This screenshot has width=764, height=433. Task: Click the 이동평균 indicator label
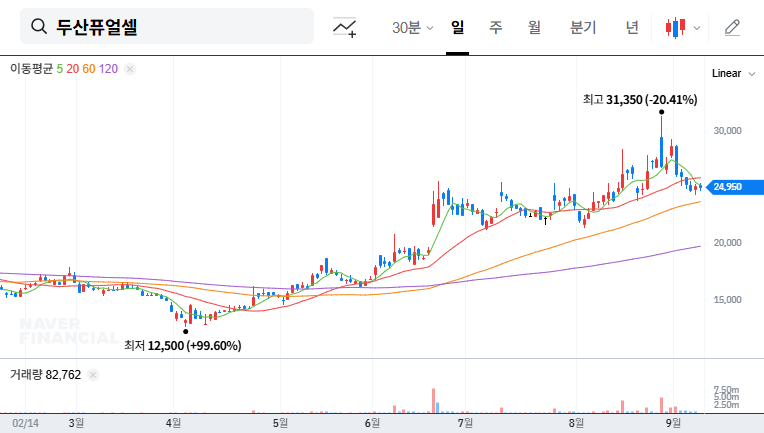point(31,69)
